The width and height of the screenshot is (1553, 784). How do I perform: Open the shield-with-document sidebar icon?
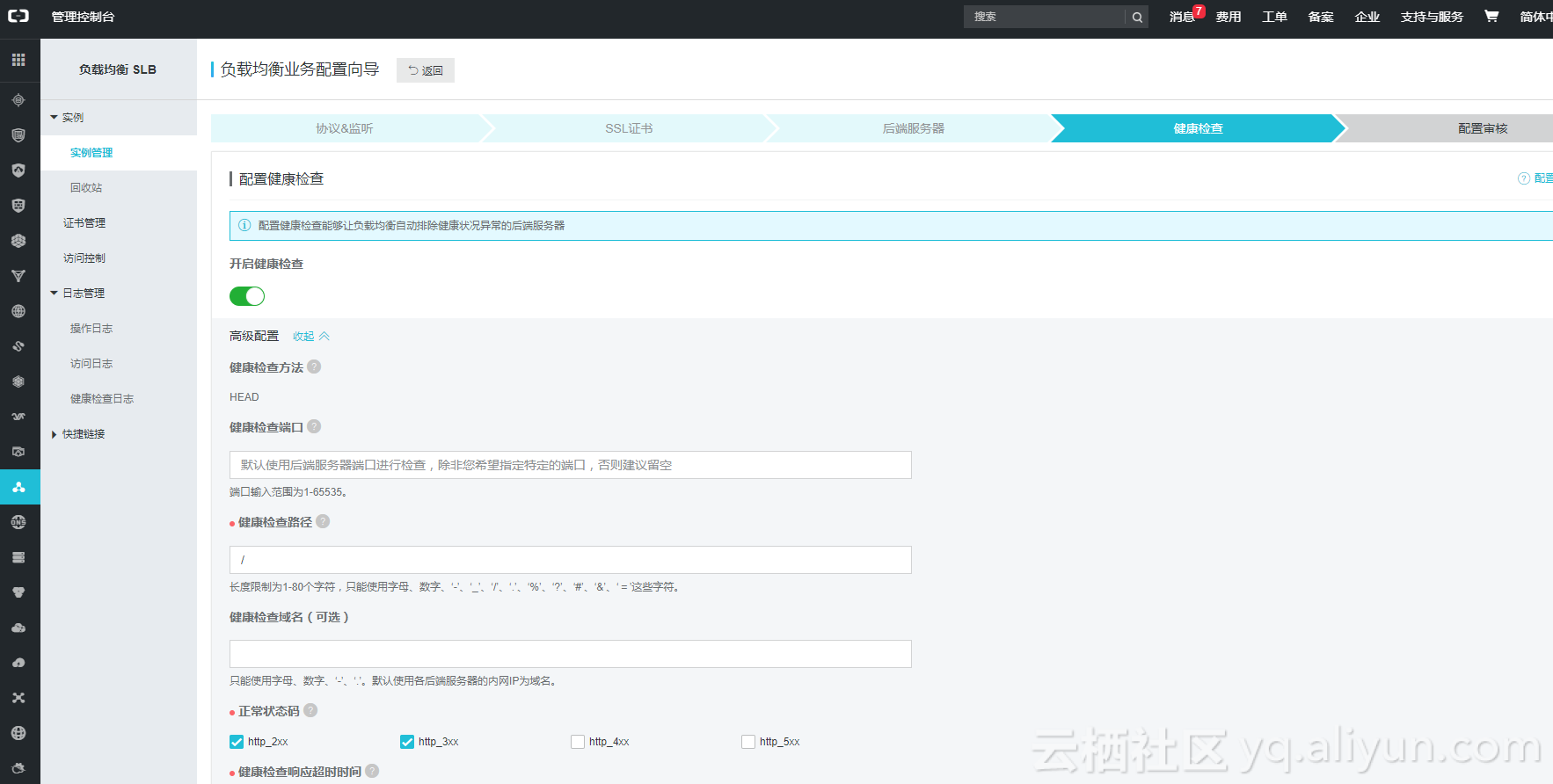pos(18,135)
